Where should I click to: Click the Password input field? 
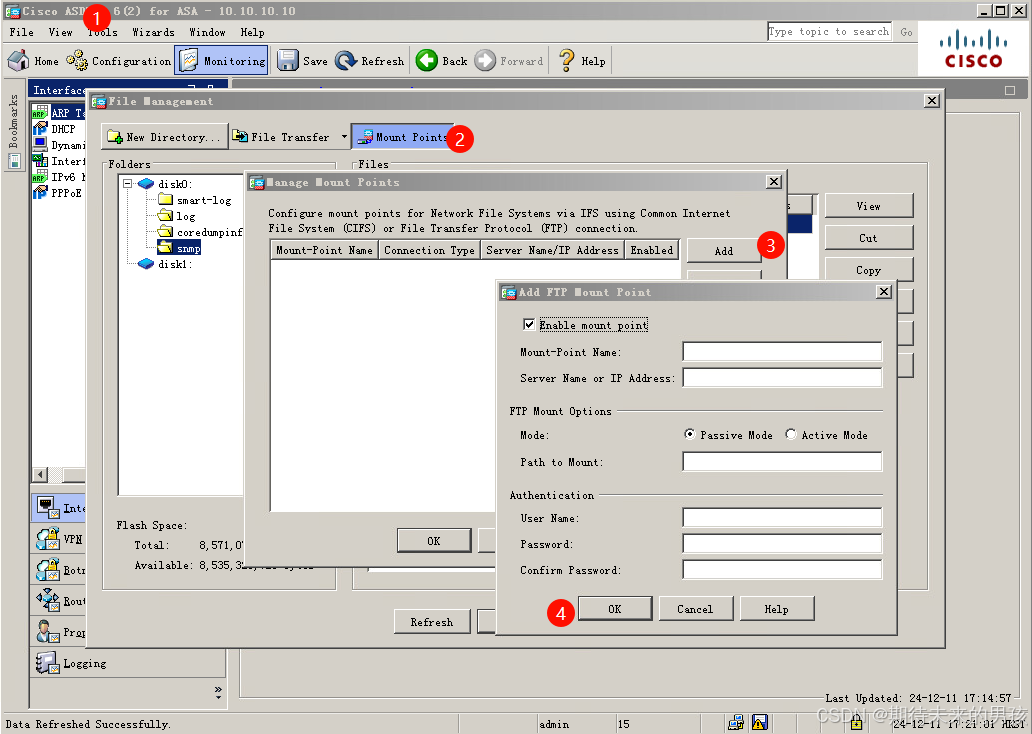pyautogui.click(x=782, y=544)
